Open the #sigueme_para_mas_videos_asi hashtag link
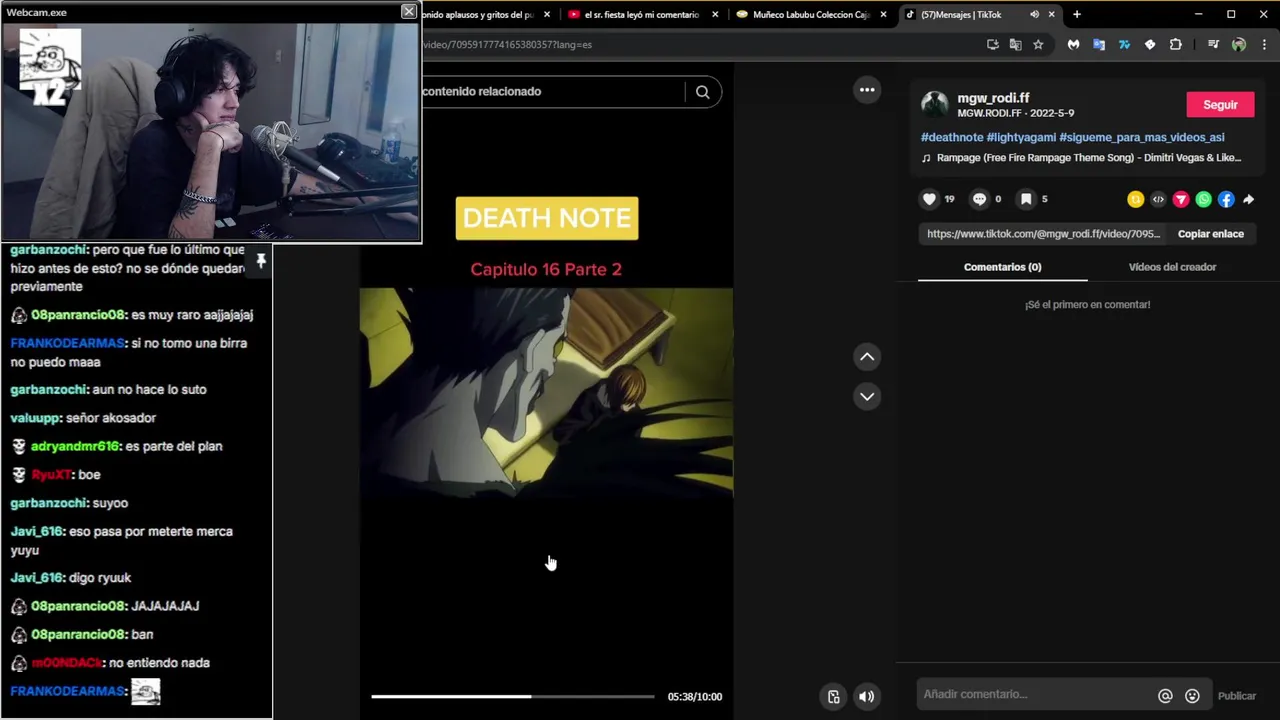1280x720 pixels. coord(1142,137)
